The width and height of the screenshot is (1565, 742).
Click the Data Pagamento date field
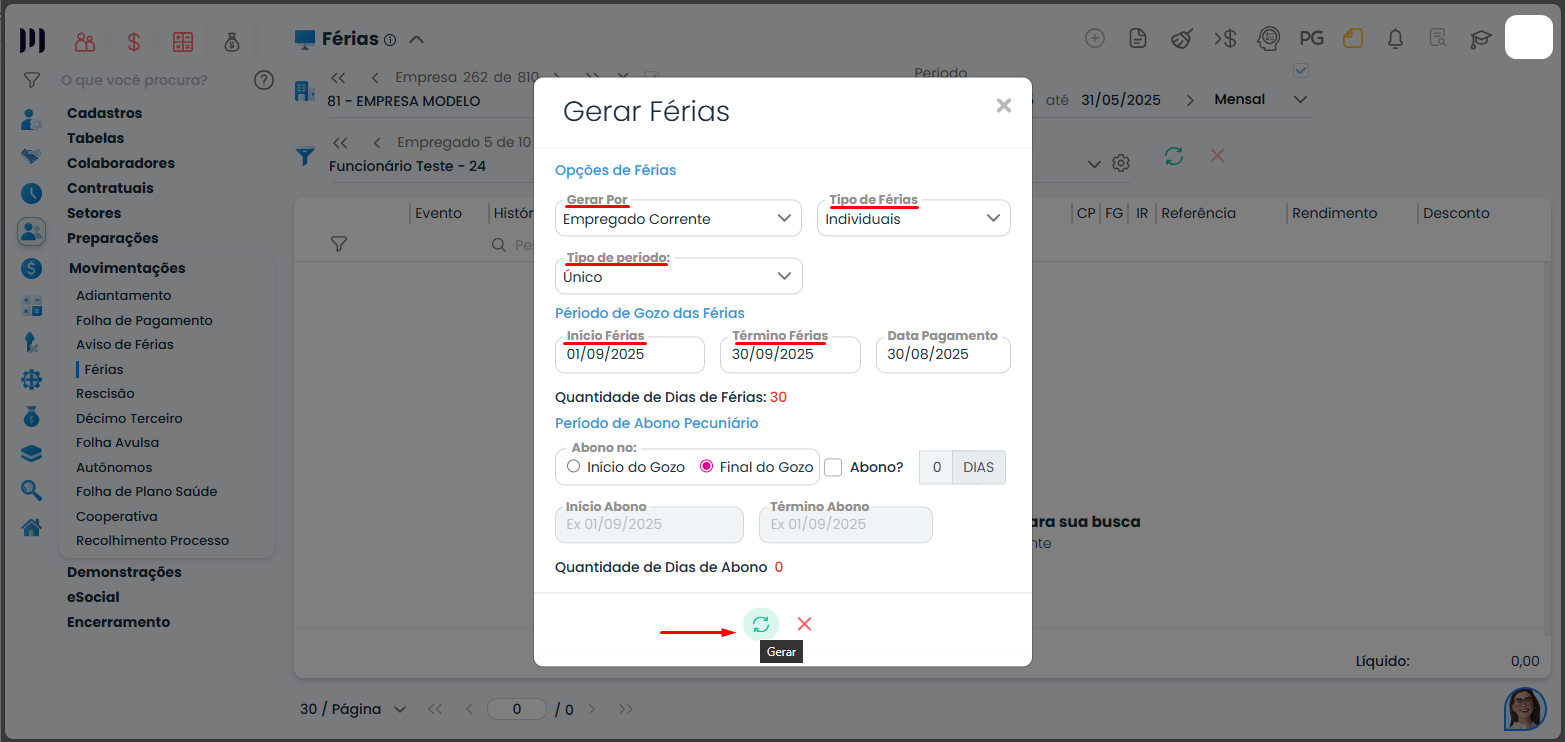tap(943, 354)
